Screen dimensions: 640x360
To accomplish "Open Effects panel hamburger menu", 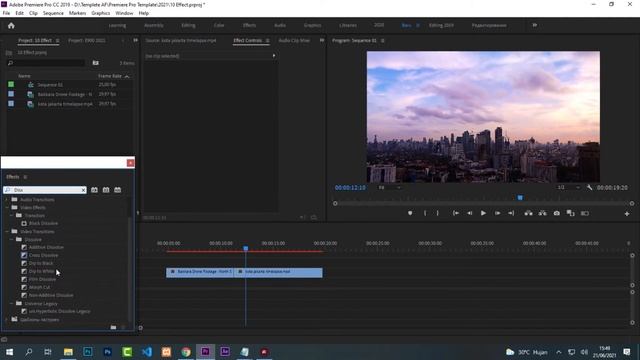I will (x=25, y=177).
